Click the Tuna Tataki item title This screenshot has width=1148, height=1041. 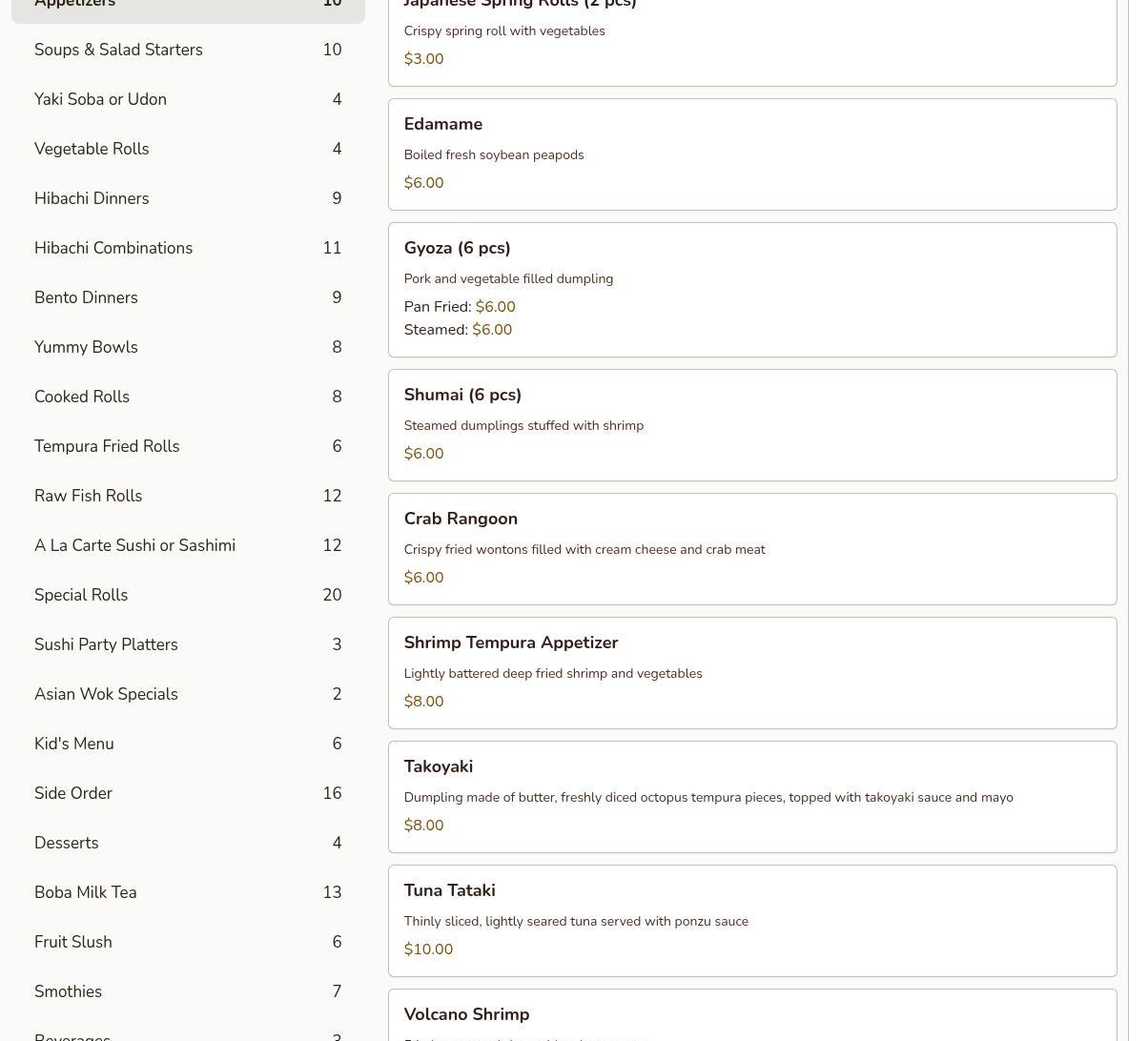pyautogui.click(x=449, y=890)
